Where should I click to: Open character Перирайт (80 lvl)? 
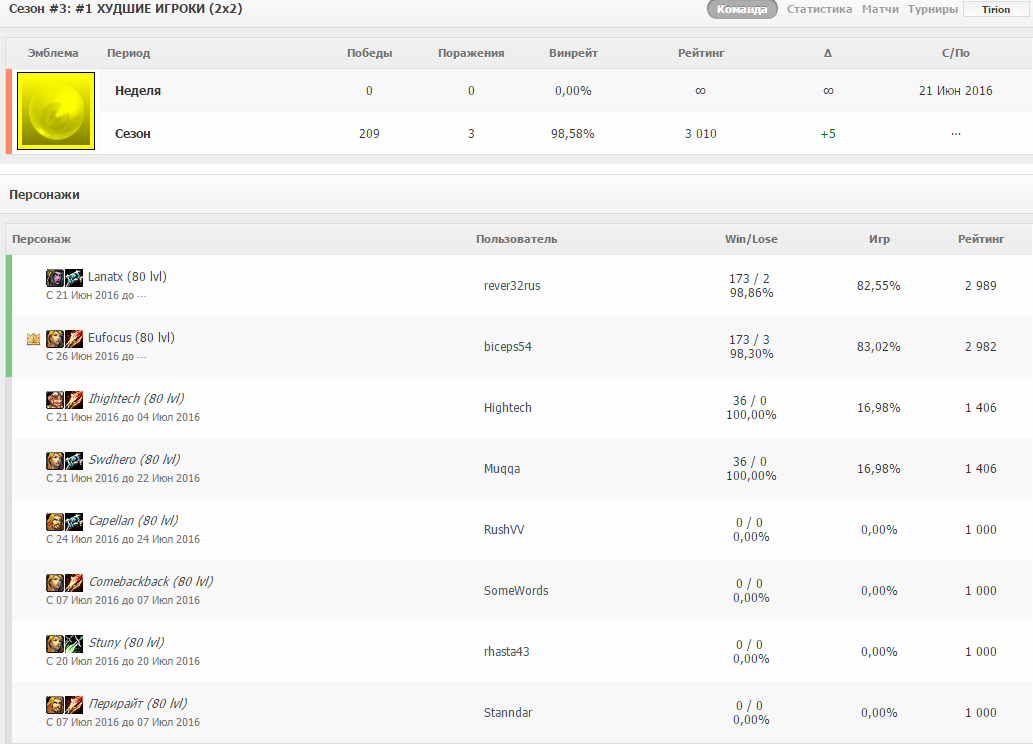coord(138,703)
